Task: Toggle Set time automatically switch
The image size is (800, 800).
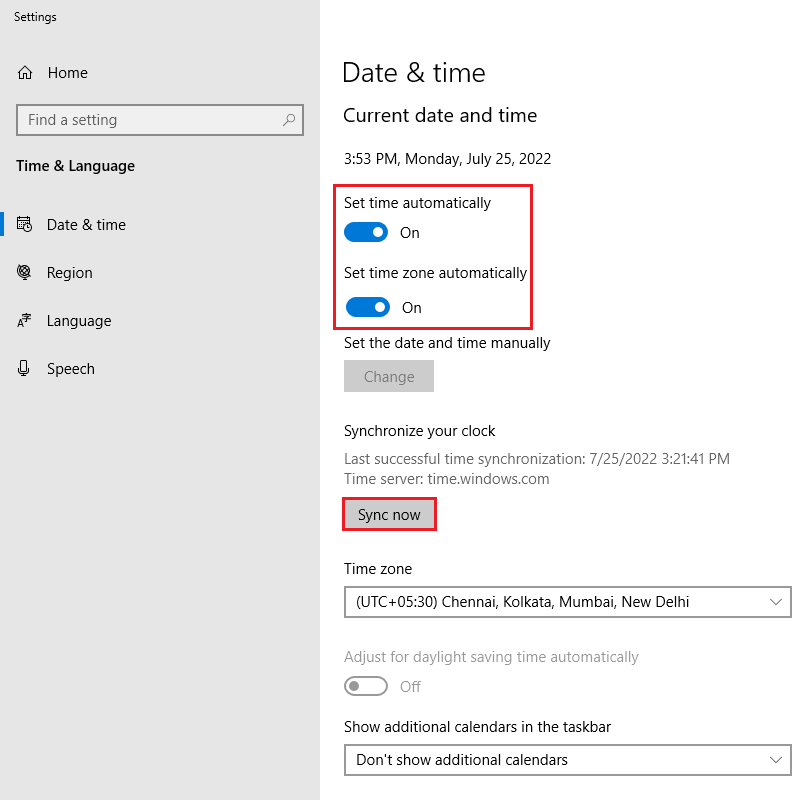Action: (x=366, y=233)
